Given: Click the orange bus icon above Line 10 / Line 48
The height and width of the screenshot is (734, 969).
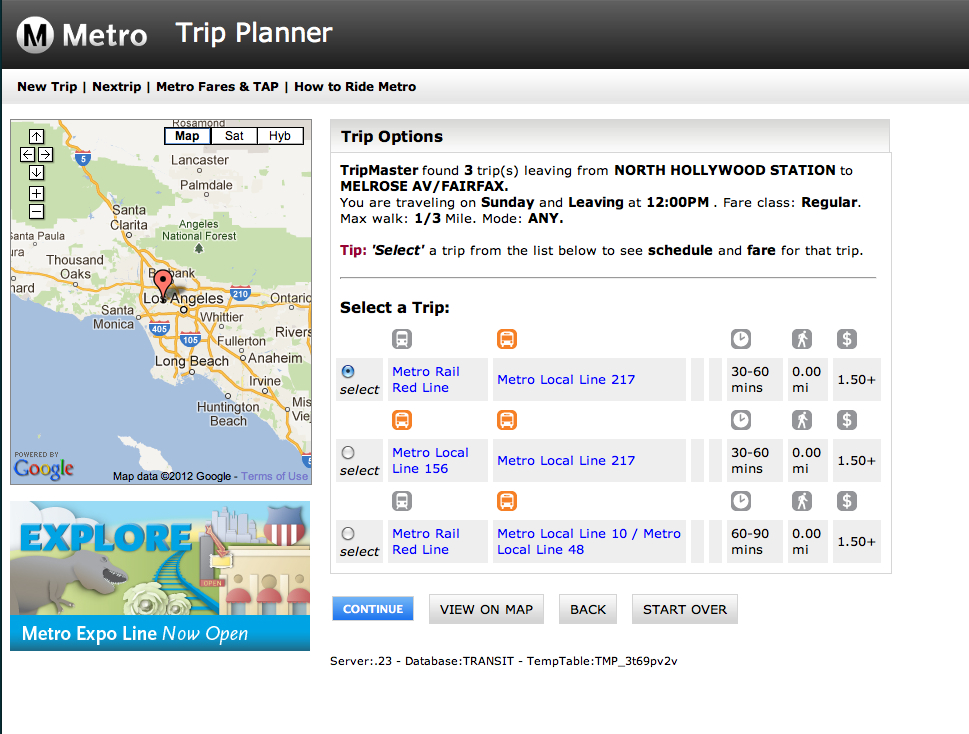Looking at the screenshot, I should [507, 501].
